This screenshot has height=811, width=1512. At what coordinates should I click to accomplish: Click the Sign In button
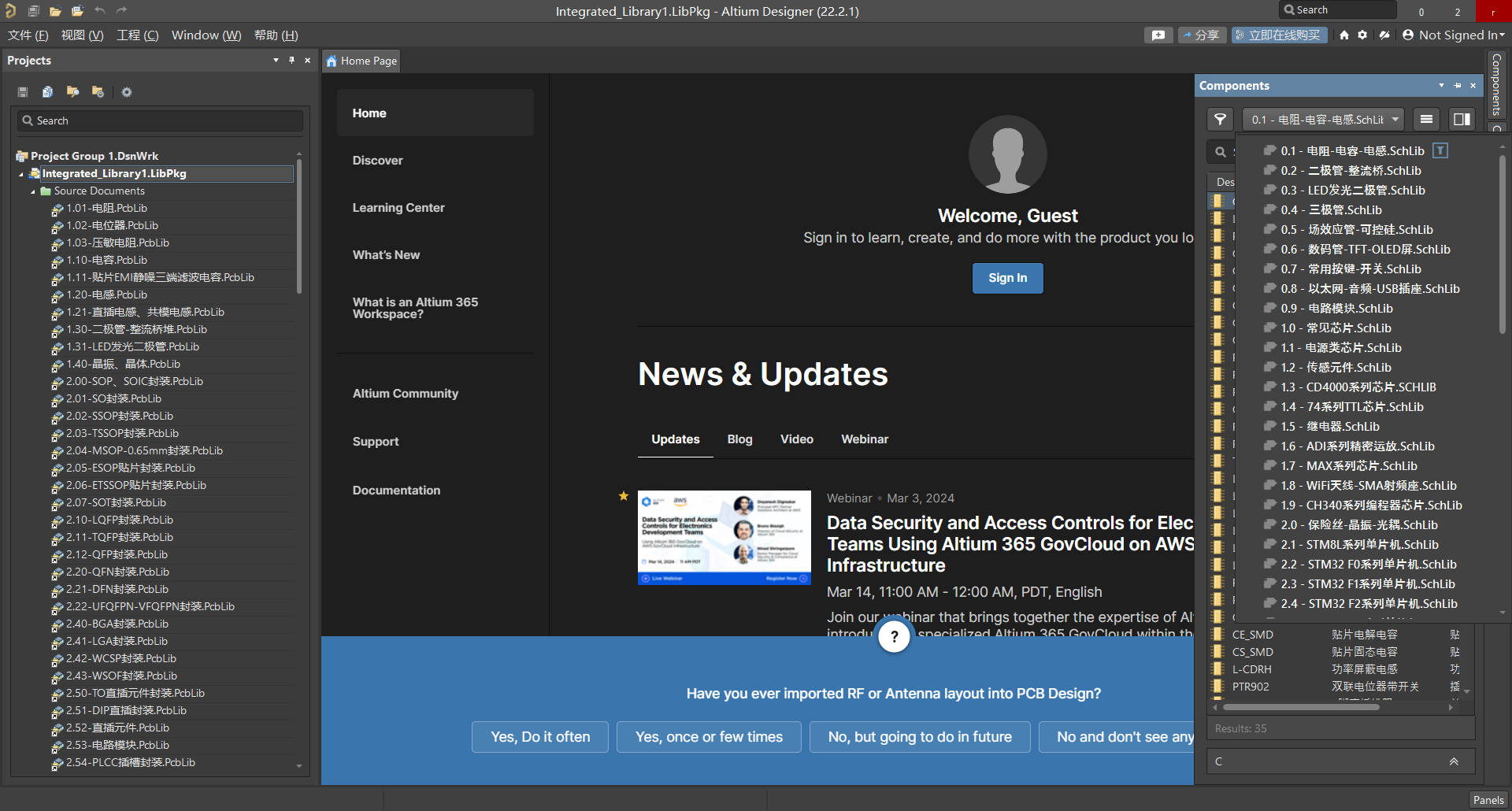tap(1007, 278)
